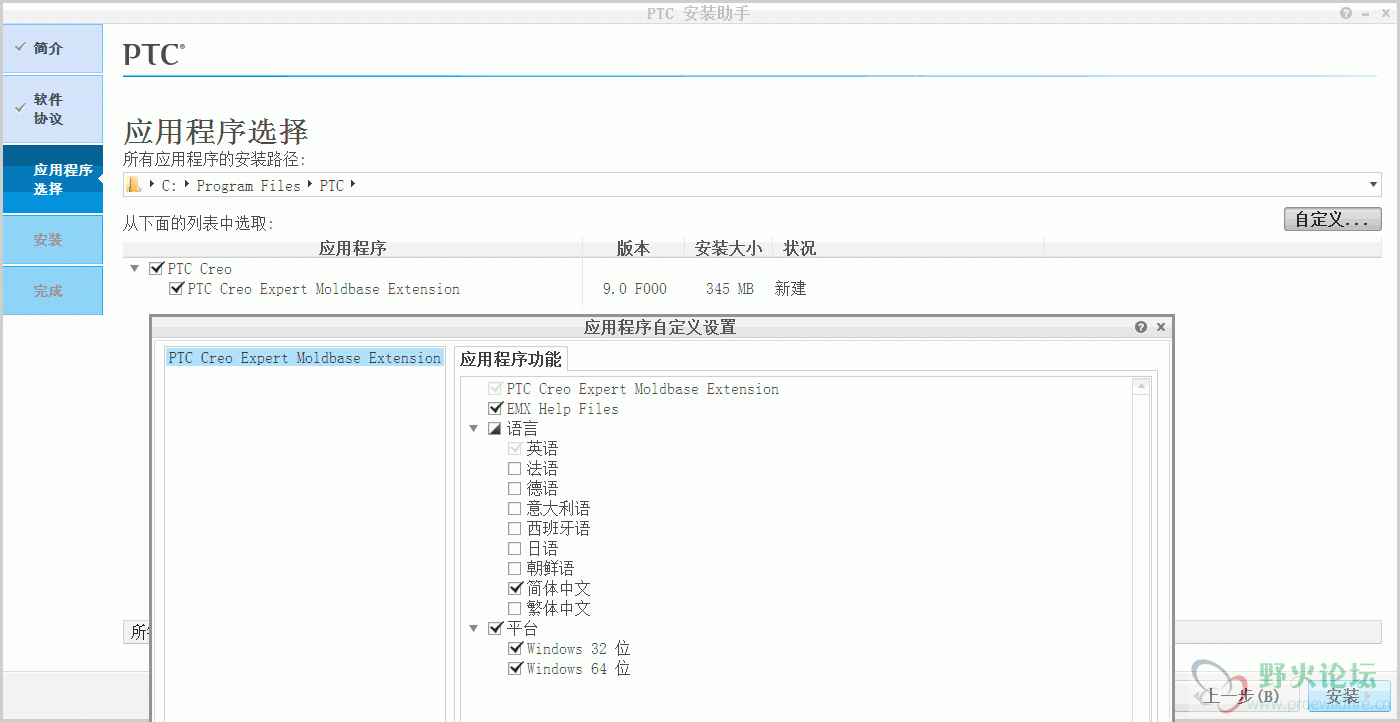Image resolution: width=1400 pixels, height=722 pixels.
Task: Switch to the 应用程序功能 tab
Action: click(x=511, y=358)
